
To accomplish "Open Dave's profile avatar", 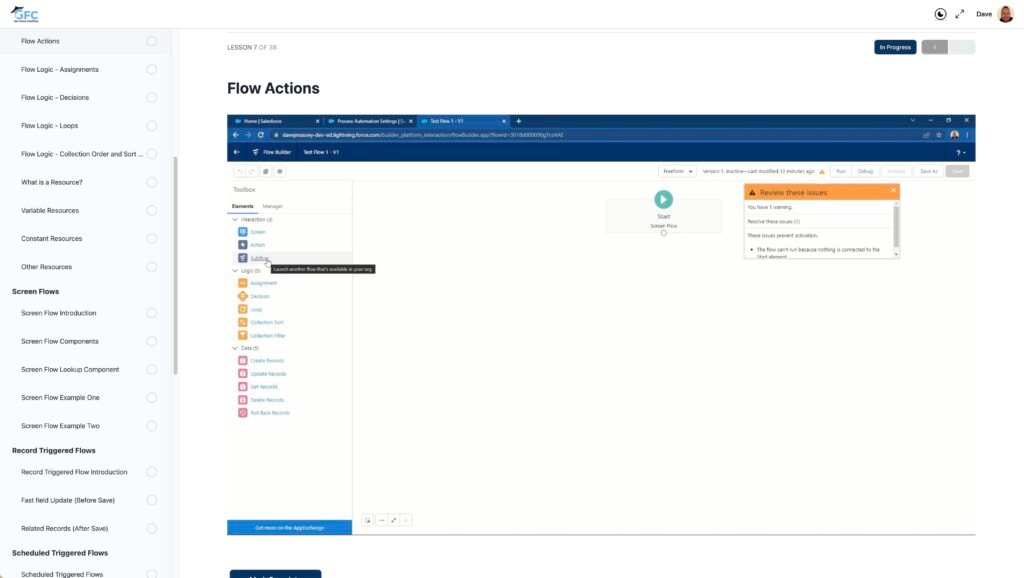I will coord(1006,14).
